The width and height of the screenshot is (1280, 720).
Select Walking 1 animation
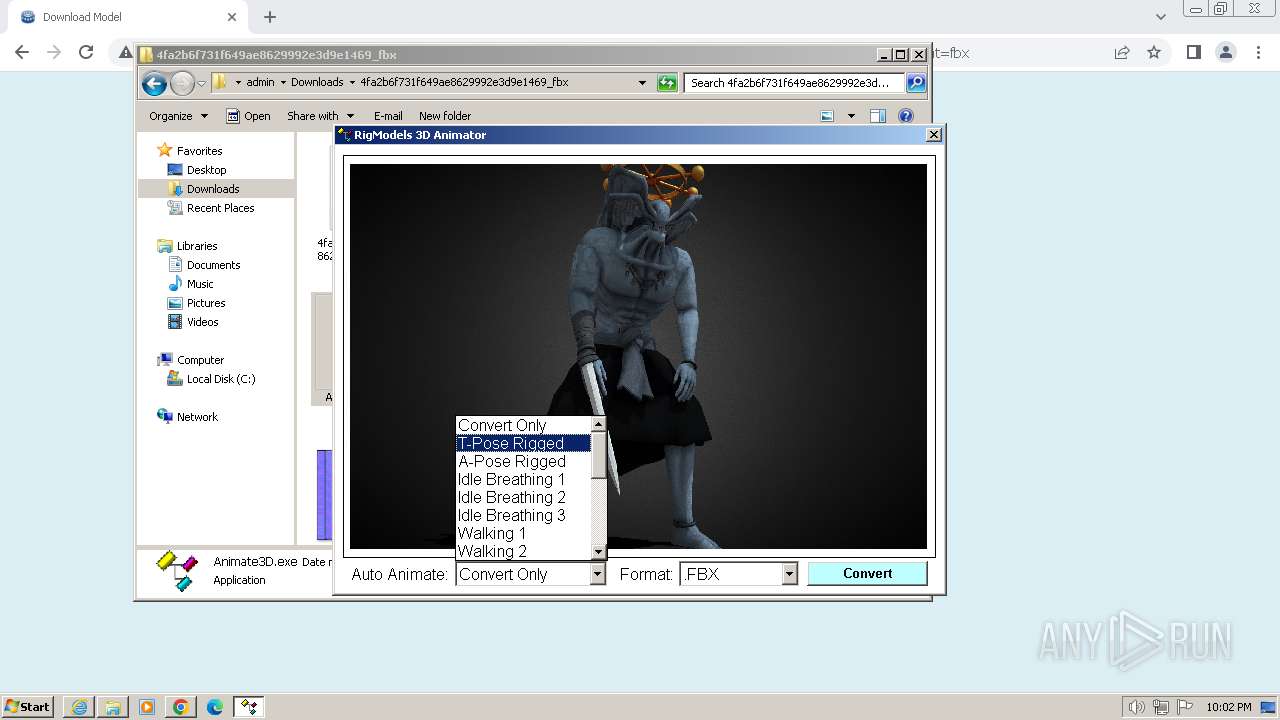click(x=523, y=533)
